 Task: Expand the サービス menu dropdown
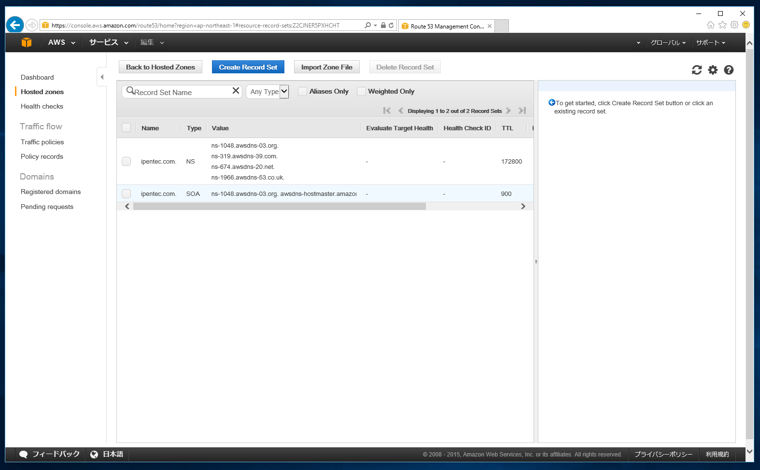109,43
